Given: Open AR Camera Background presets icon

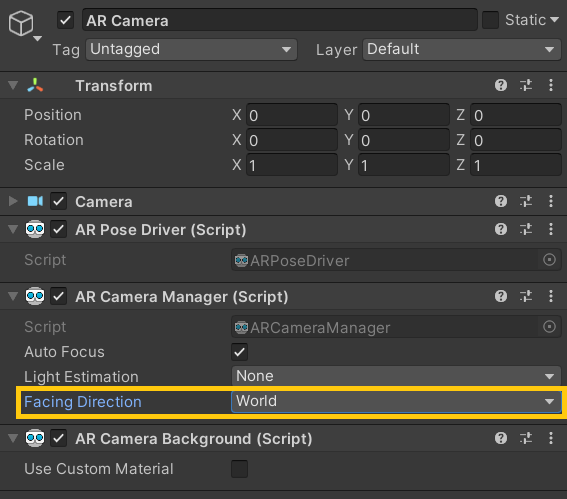Looking at the screenshot, I should pos(526,439).
